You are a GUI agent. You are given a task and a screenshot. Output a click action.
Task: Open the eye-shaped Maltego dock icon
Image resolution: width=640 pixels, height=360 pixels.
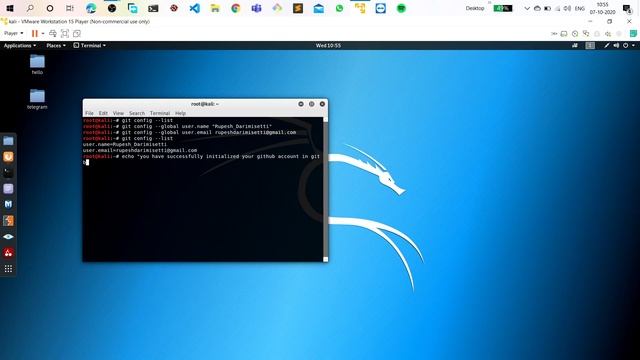tap(8, 237)
